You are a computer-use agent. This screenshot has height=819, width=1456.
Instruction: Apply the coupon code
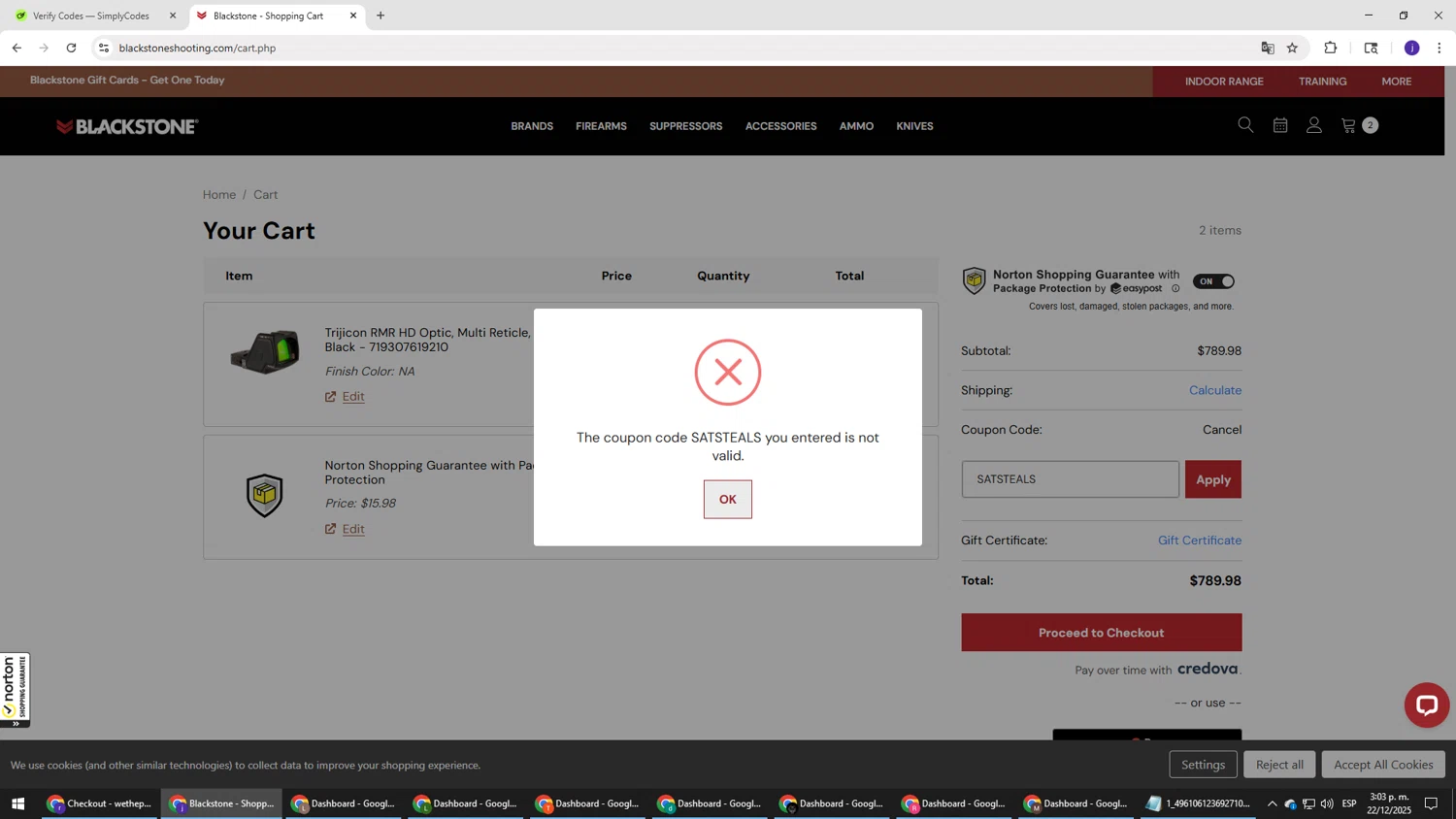(1212, 479)
